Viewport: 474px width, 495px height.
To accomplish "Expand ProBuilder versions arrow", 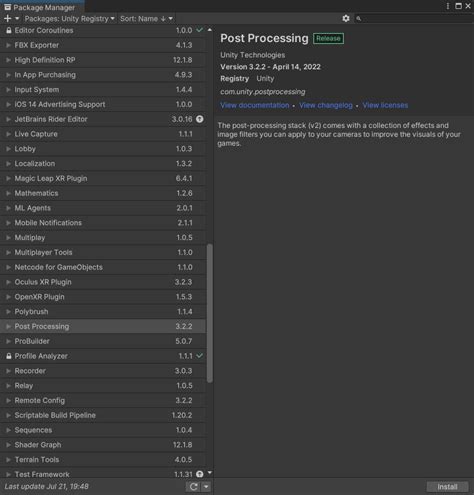I will 8,341.
